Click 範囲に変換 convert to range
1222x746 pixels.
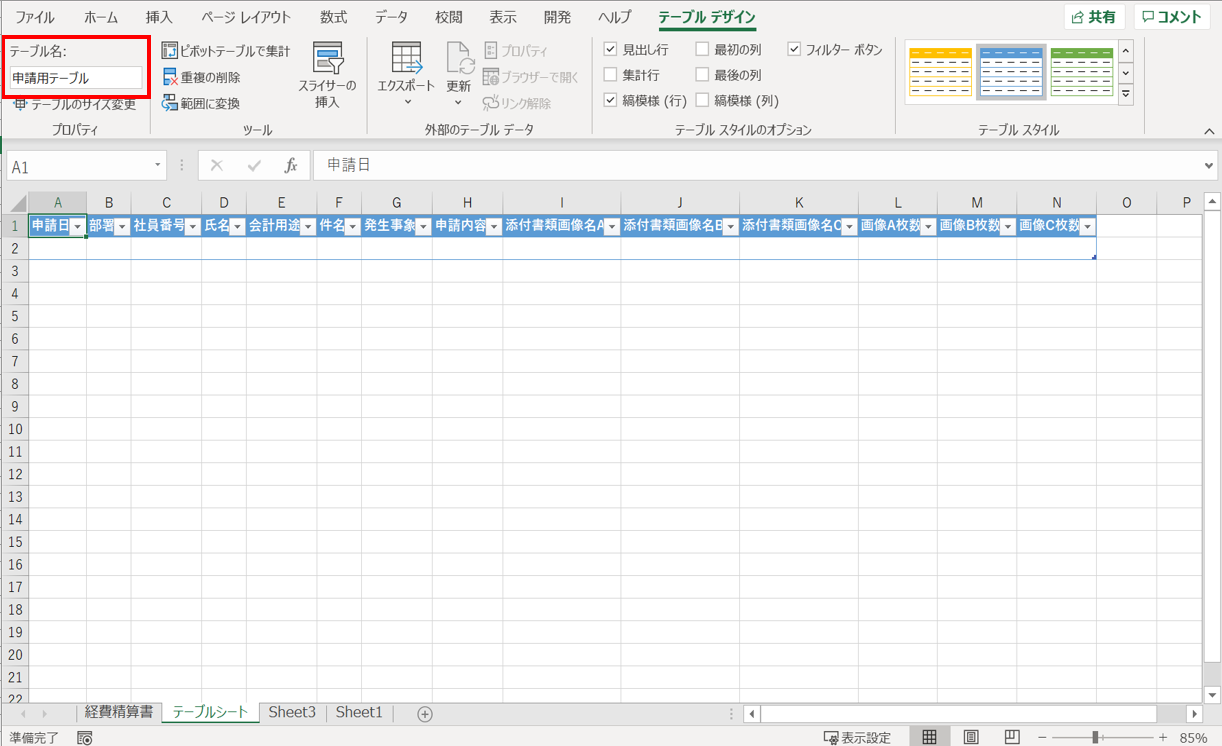[201, 103]
